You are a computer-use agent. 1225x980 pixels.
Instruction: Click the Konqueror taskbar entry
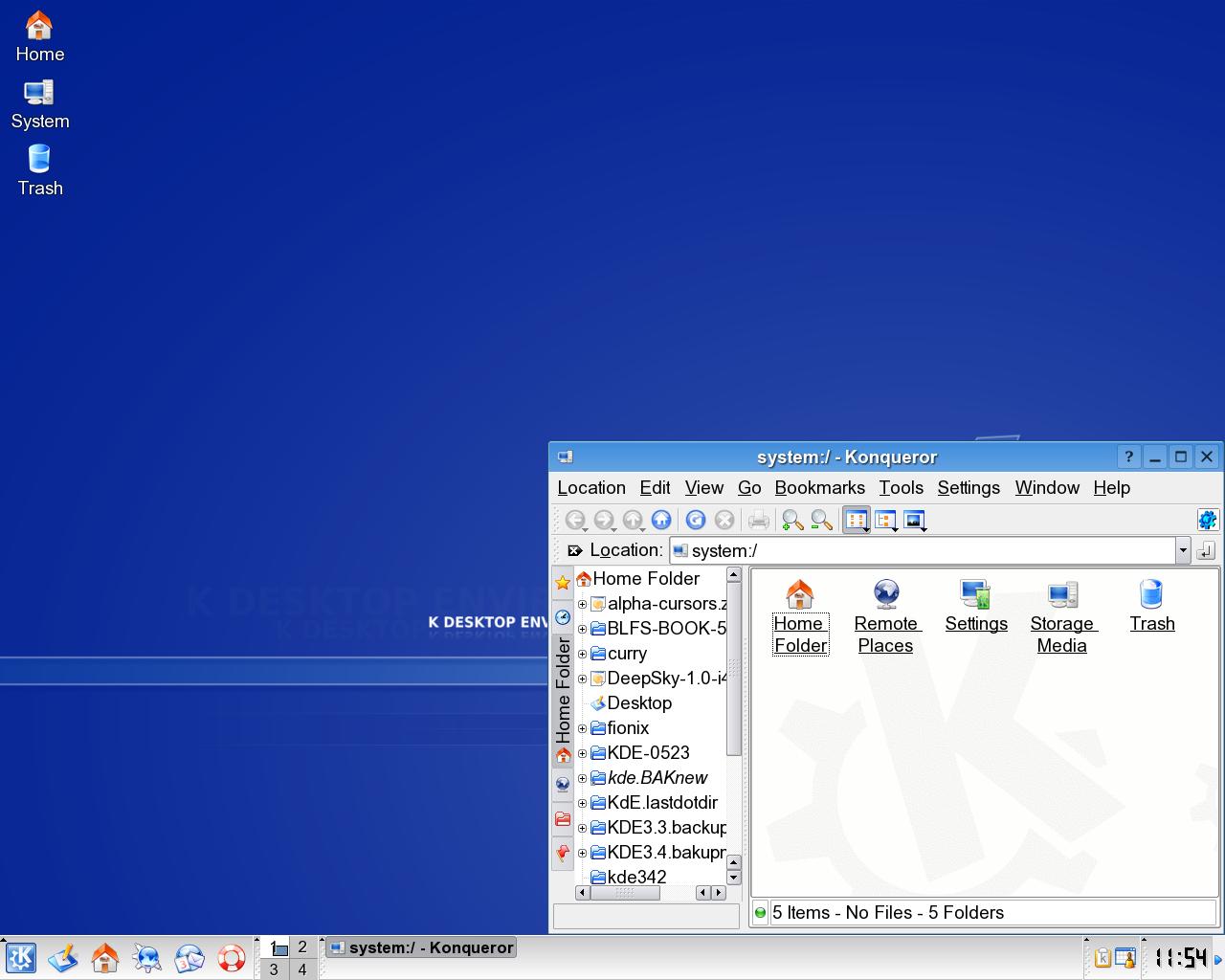click(x=421, y=947)
